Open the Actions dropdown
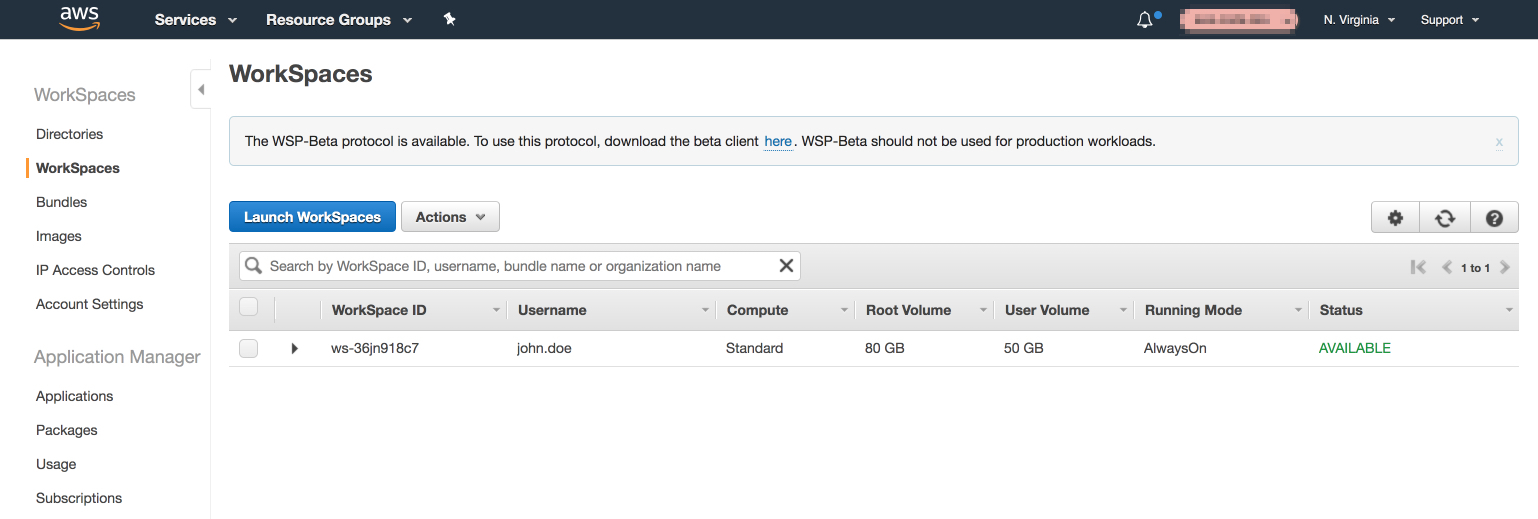1538x519 pixels. [x=450, y=217]
